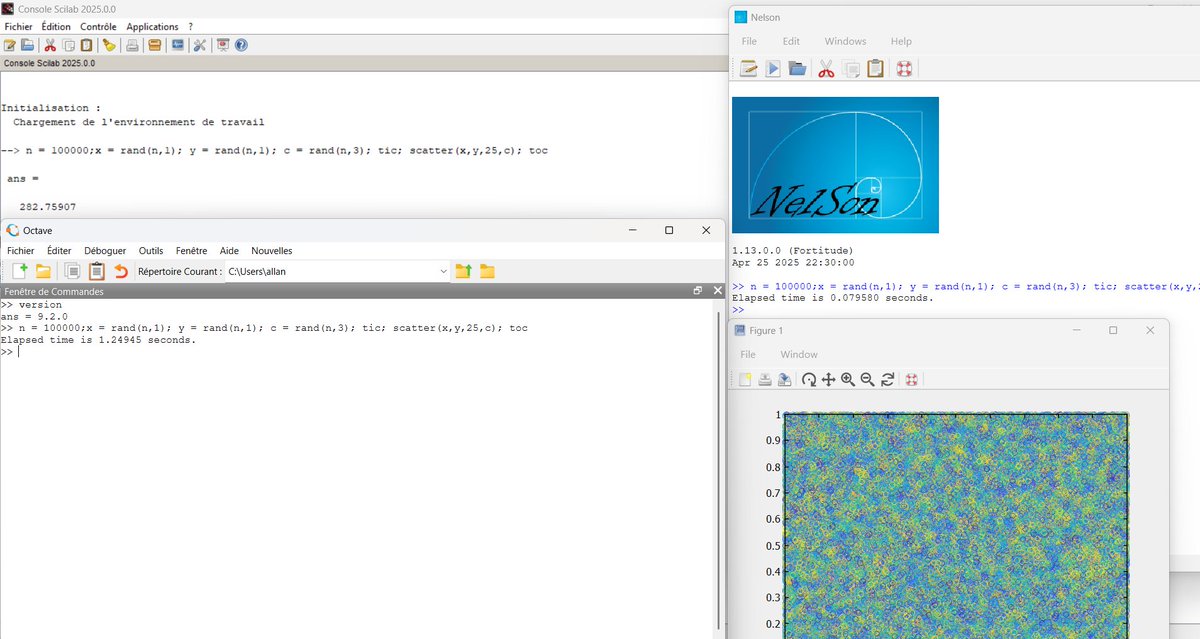This screenshot has width=1200, height=639.
Task: Open Édition menu in Scilab console
Action: (56, 26)
